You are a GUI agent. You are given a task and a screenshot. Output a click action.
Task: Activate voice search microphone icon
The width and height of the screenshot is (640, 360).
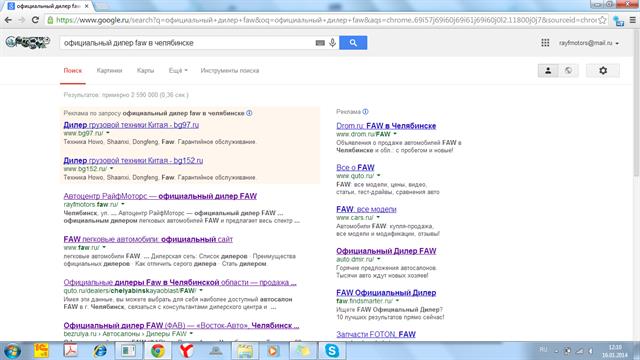click(x=333, y=43)
